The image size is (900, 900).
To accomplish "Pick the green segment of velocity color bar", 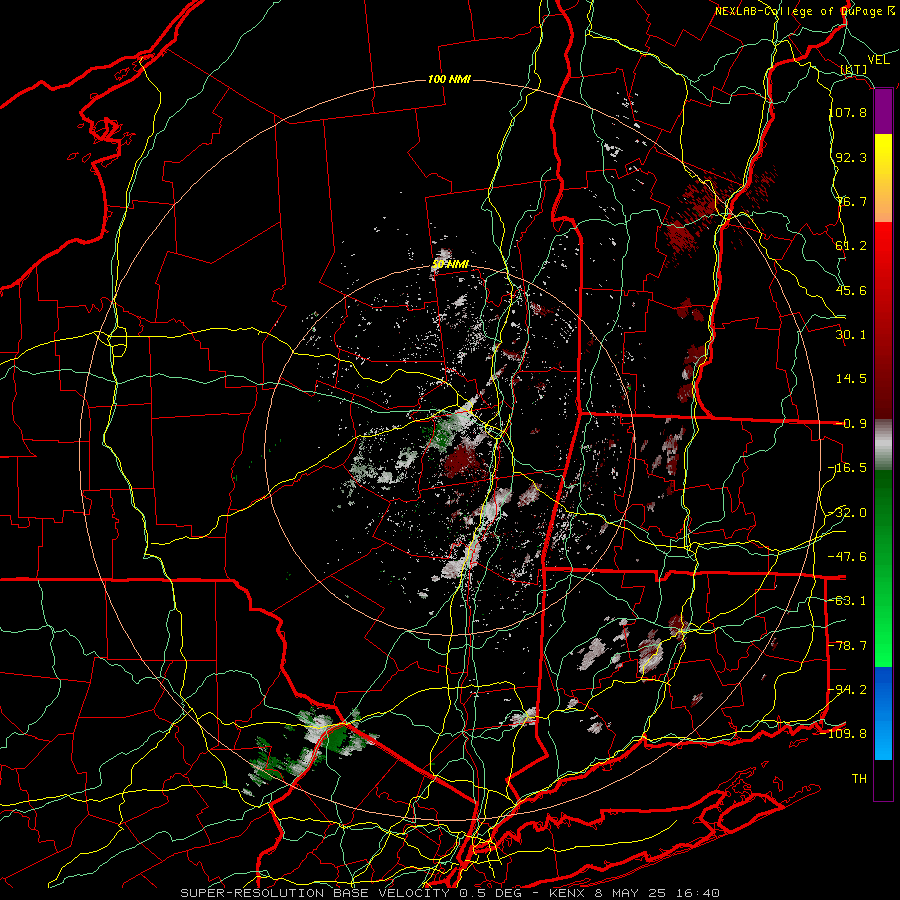I will pos(883,568).
